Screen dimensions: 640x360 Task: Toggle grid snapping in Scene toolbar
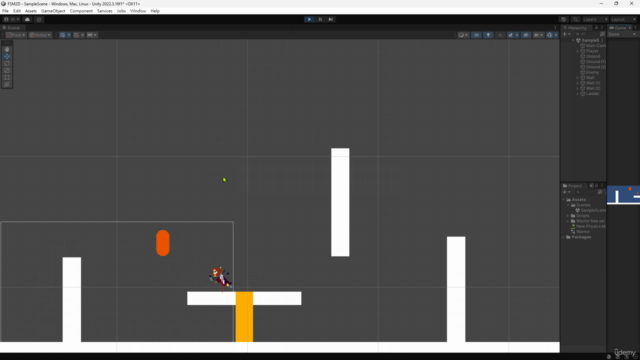click(78, 35)
